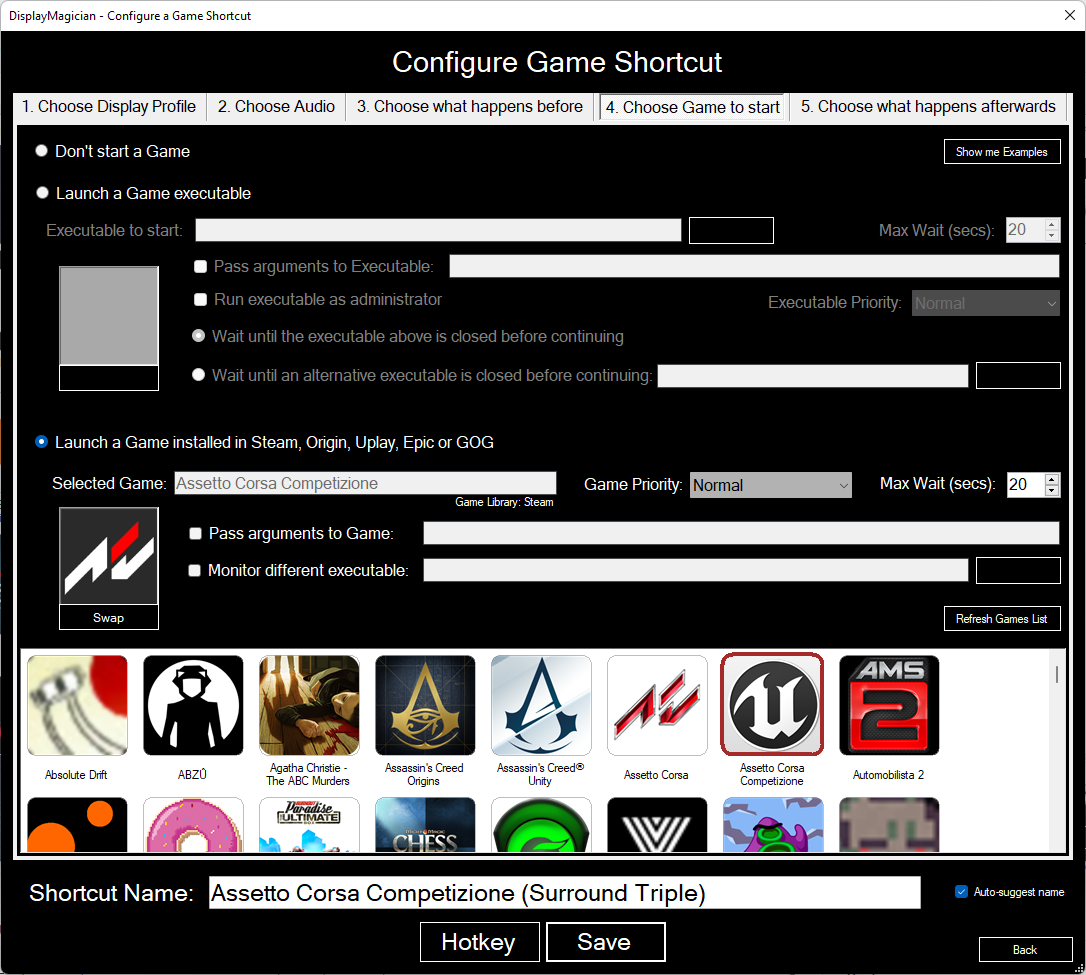
Task: Choose the Assetto Corsa game icon
Action: (657, 705)
